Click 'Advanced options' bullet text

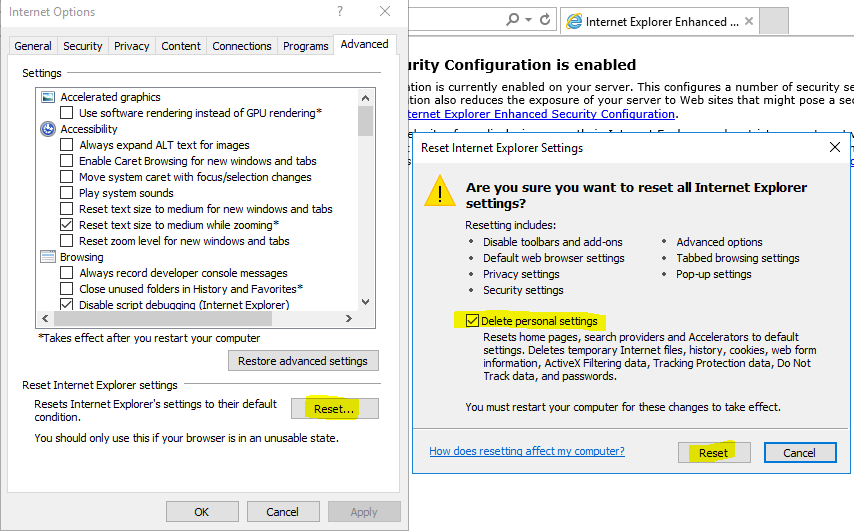[x=719, y=242]
